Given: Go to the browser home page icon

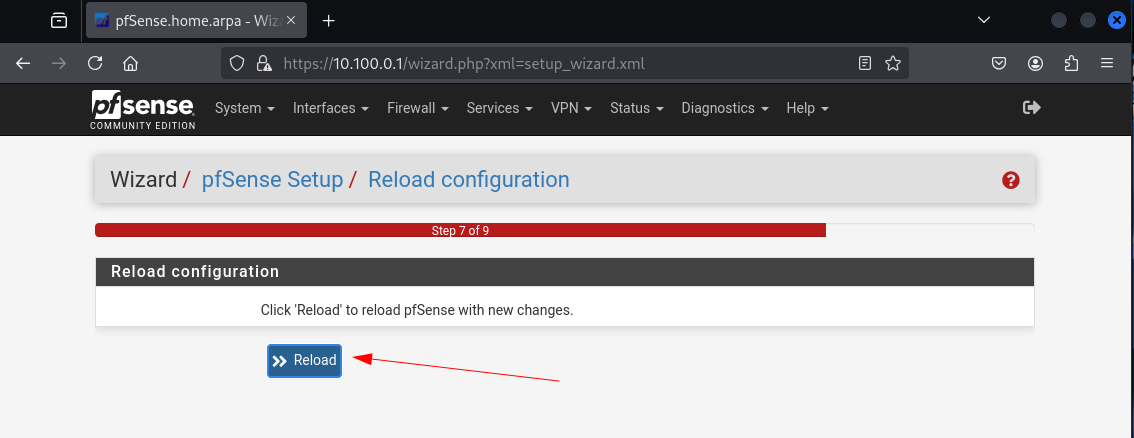Looking at the screenshot, I should [130, 64].
